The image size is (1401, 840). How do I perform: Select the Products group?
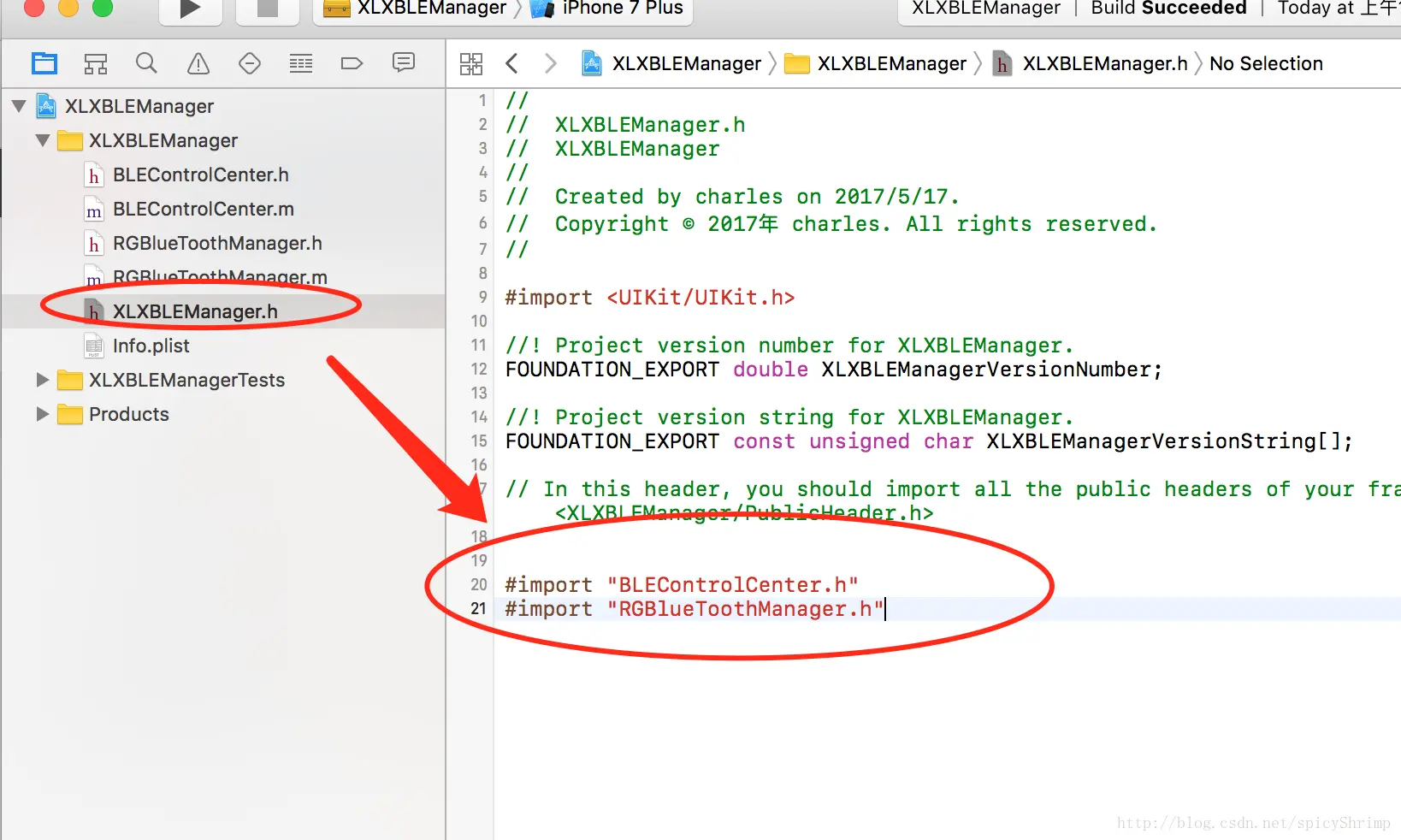pos(129,414)
